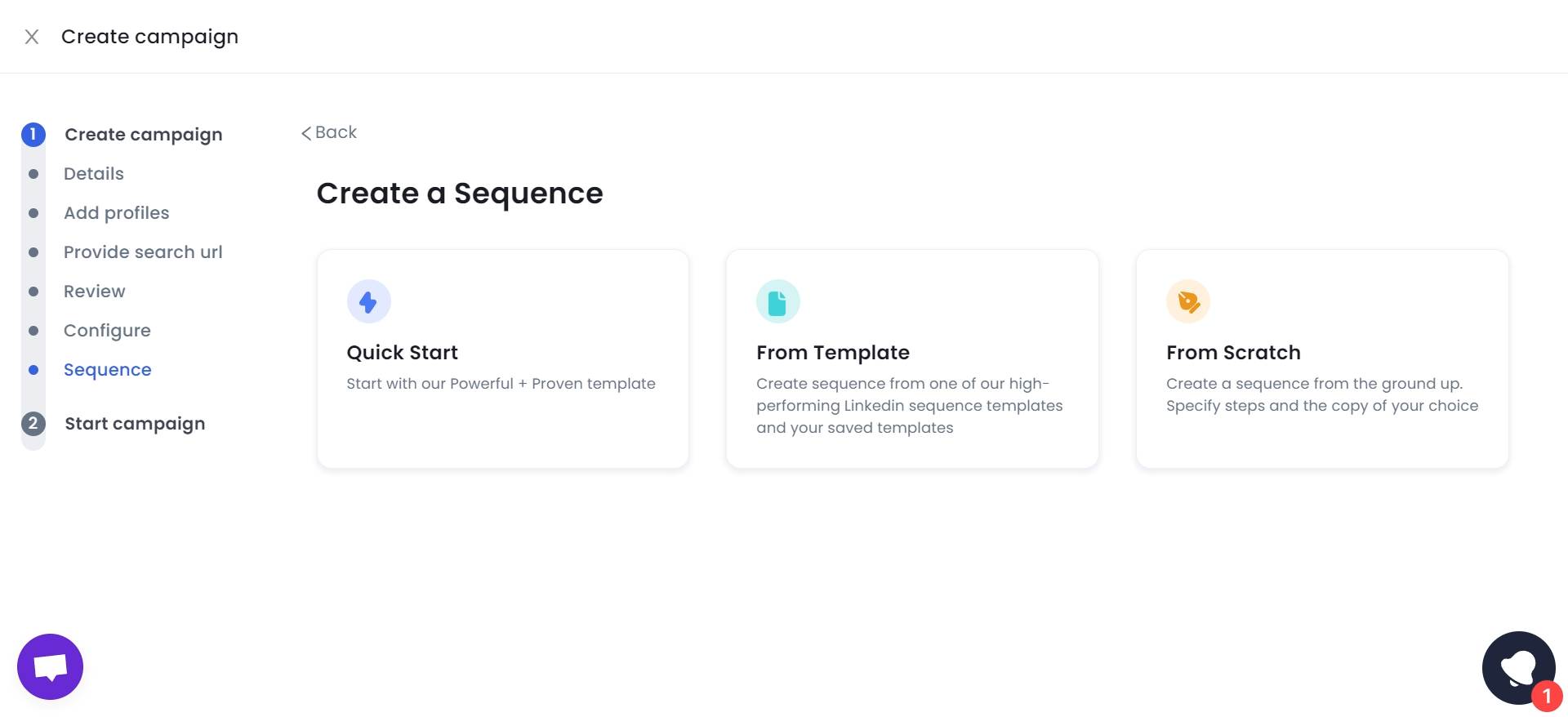The height and width of the screenshot is (717, 1568).
Task: Go to the Add profiles step
Action: pyautogui.click(x=117, y=213)
